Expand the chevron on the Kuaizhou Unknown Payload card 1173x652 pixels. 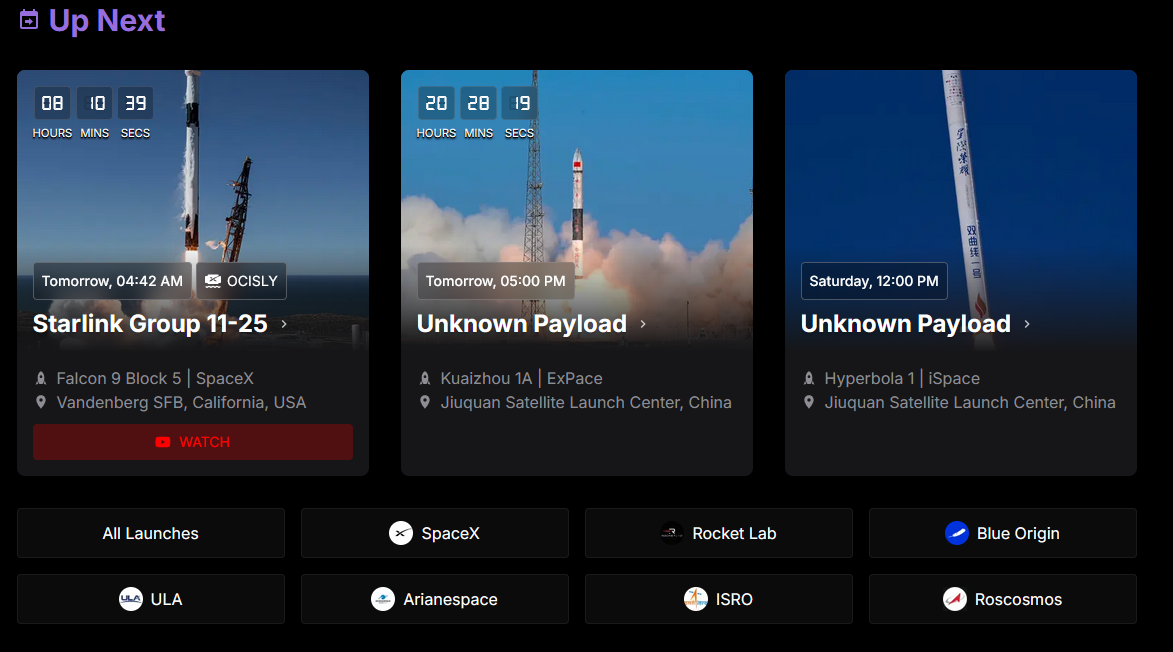pos(643,324)
